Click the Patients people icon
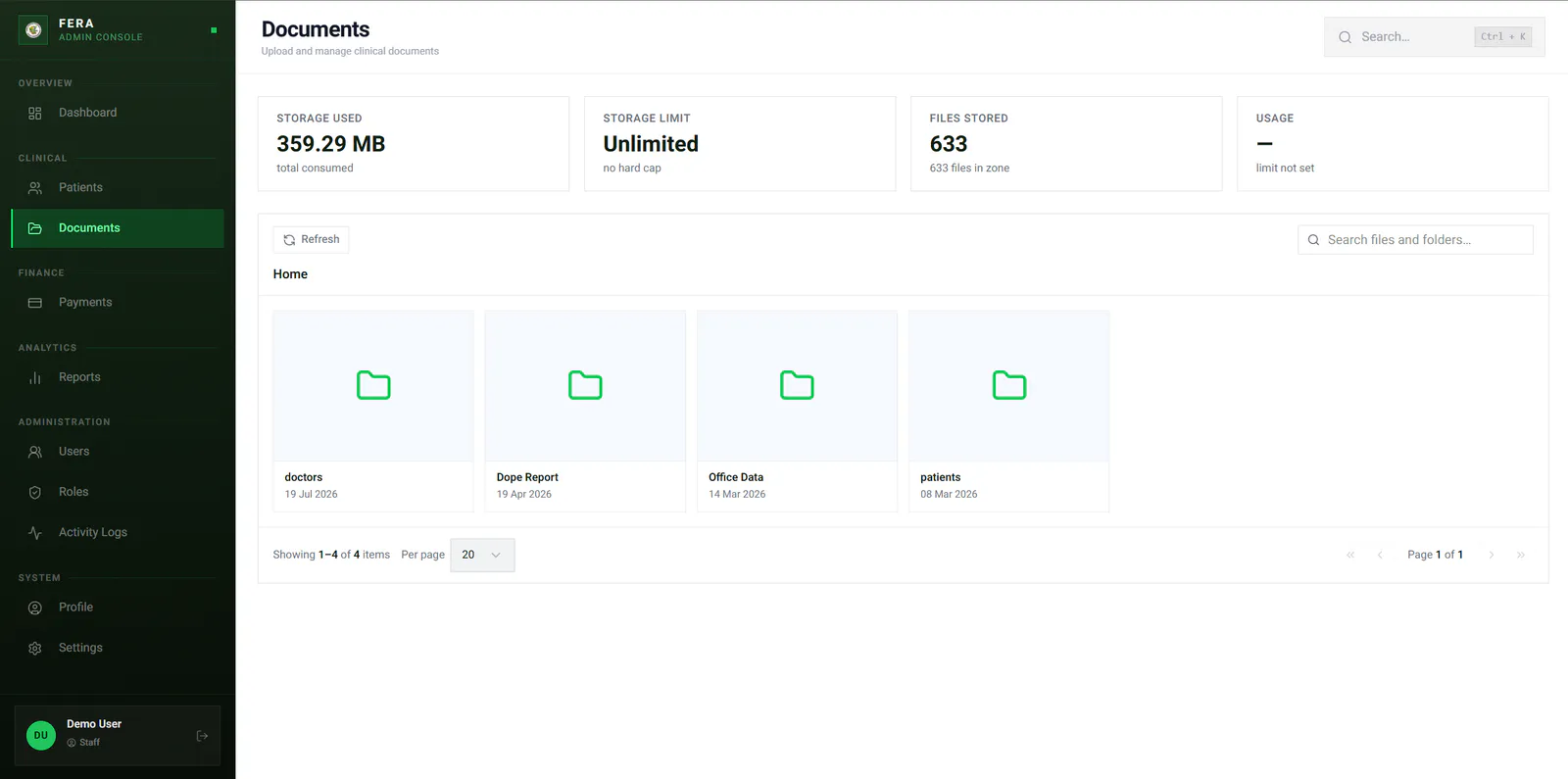The height and width of the screenshot is (779, 1568). [35, 188]
